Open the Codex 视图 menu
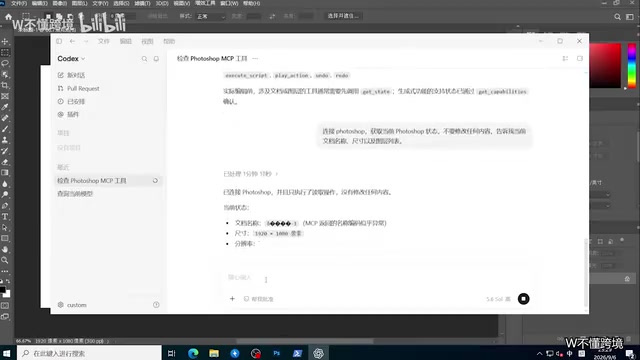The image size is (640, 360). [x=147, y=41]
